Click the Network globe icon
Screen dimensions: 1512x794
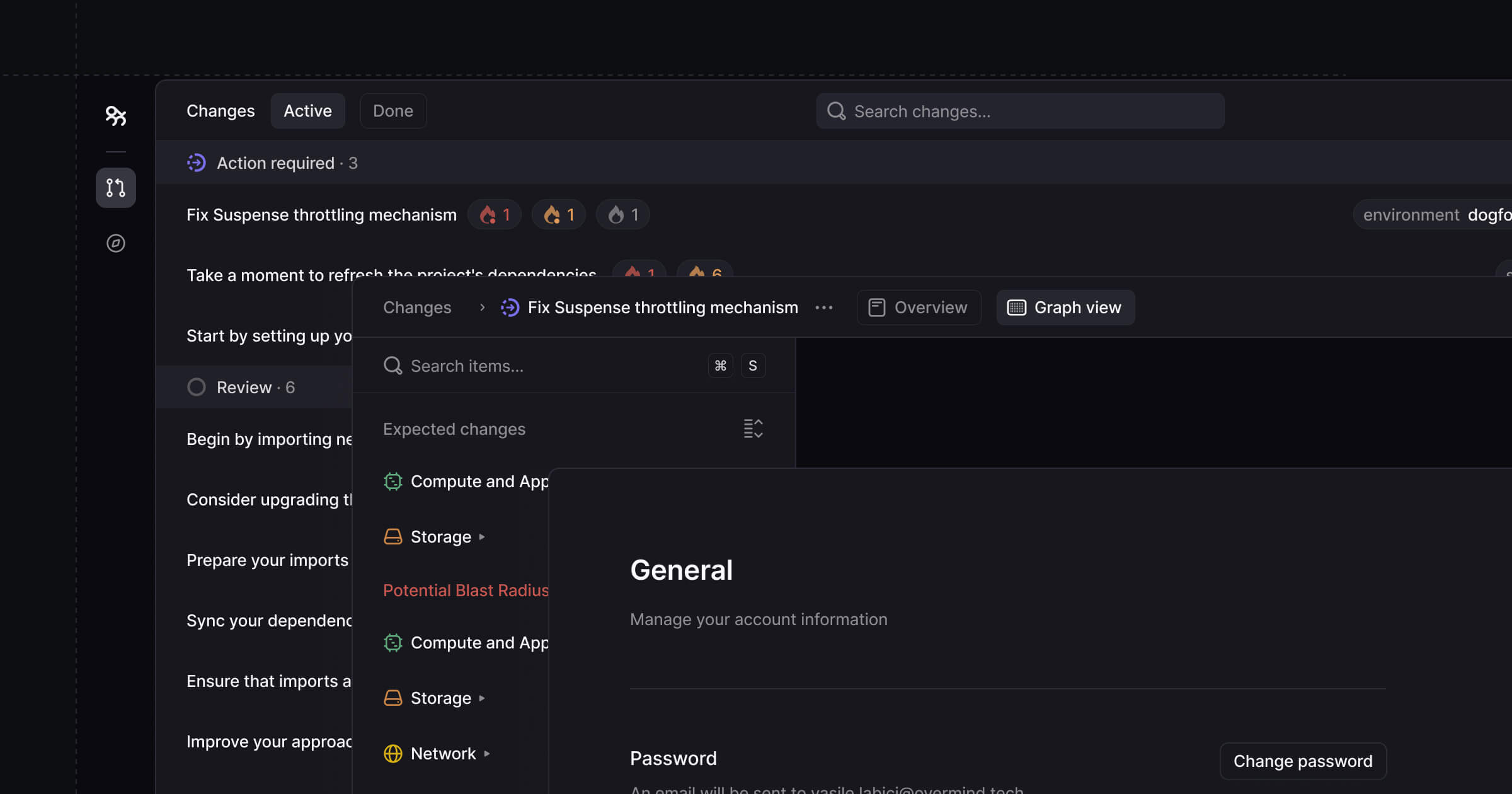(393, 754)
